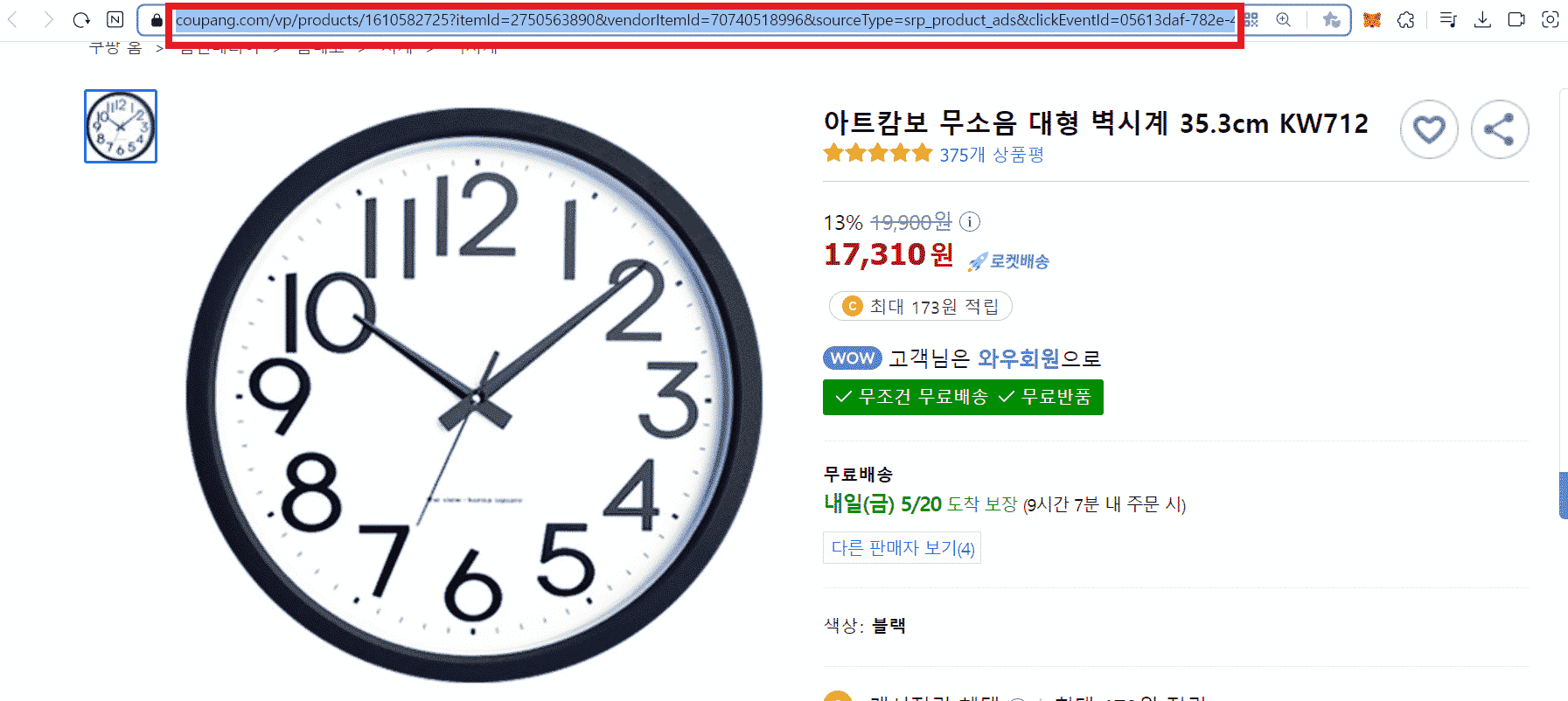Image resolution: width=1568 pixels, height=701 pixels.
Task: Add page to favorites with star icon
Action: tap(1331, 19)
